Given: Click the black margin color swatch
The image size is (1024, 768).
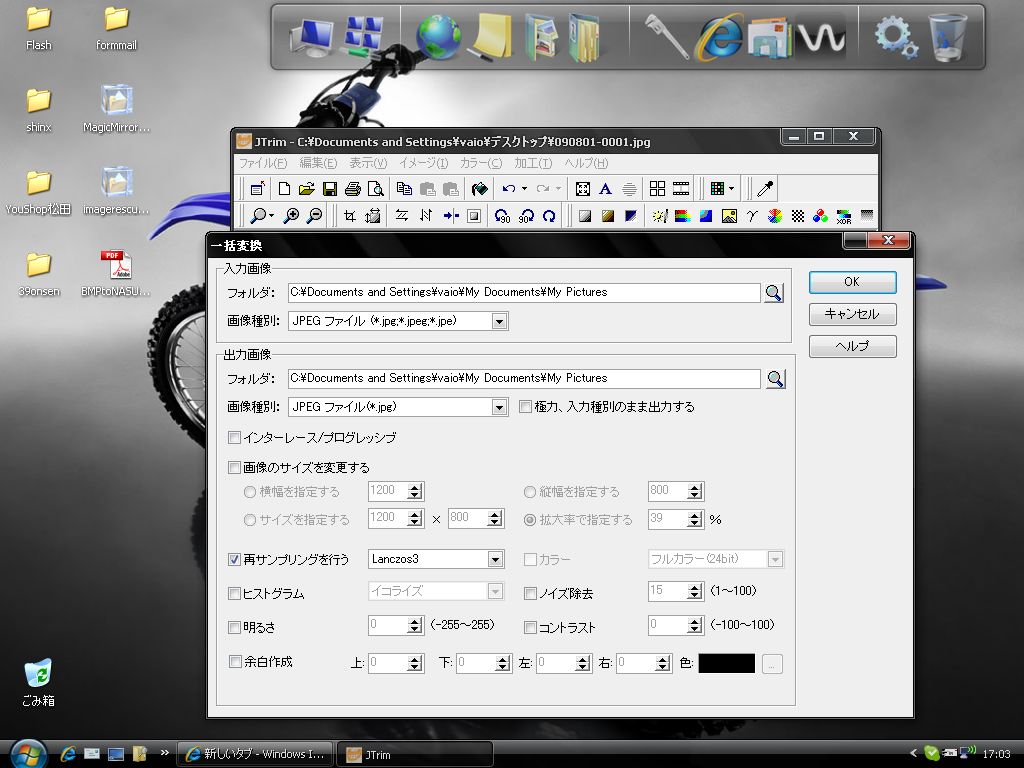Looking at the screenshot, I should pos(726,664).
